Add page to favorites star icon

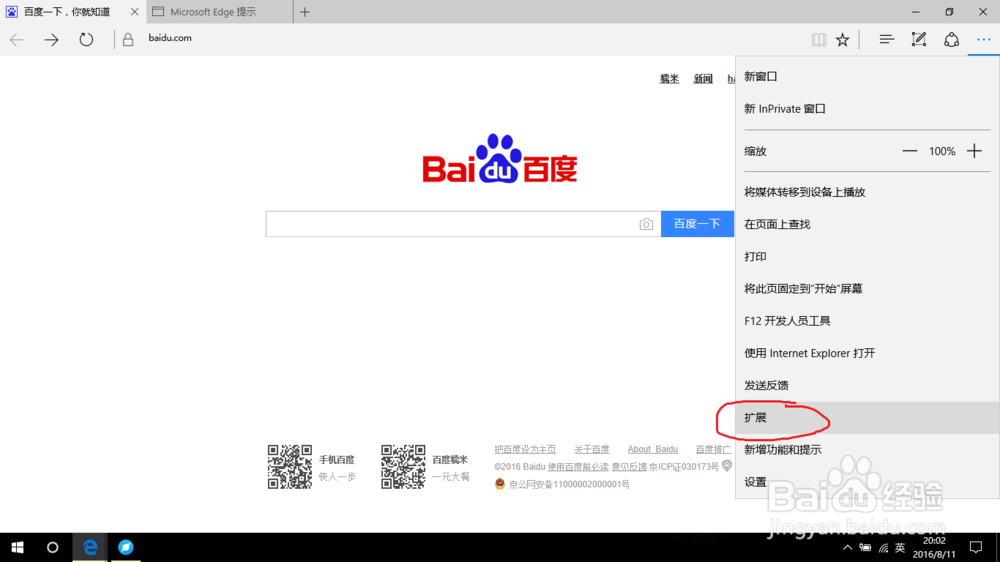pyautogui.click(x=842, y=40)
